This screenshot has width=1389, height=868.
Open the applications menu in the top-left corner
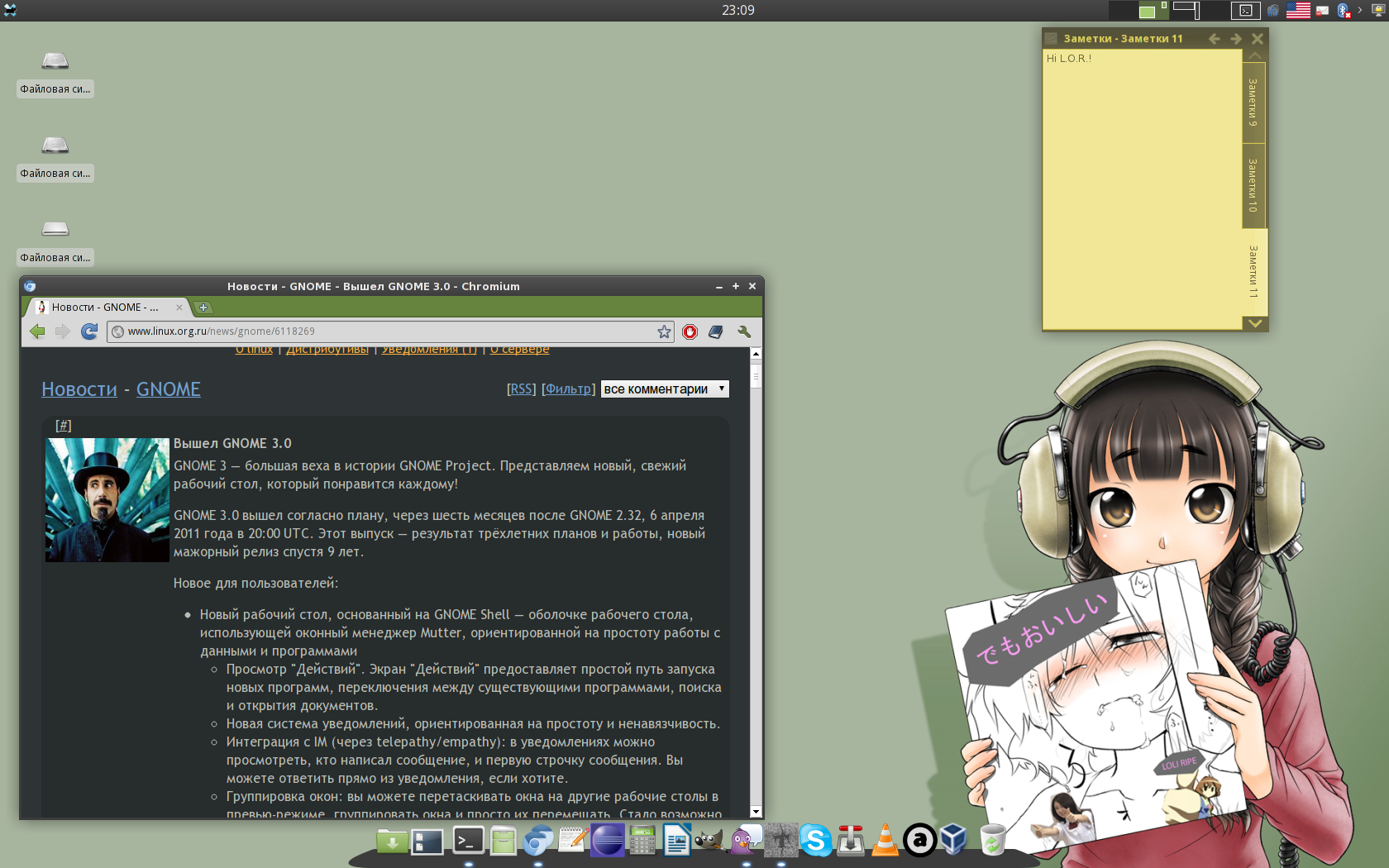pos(10,10)
